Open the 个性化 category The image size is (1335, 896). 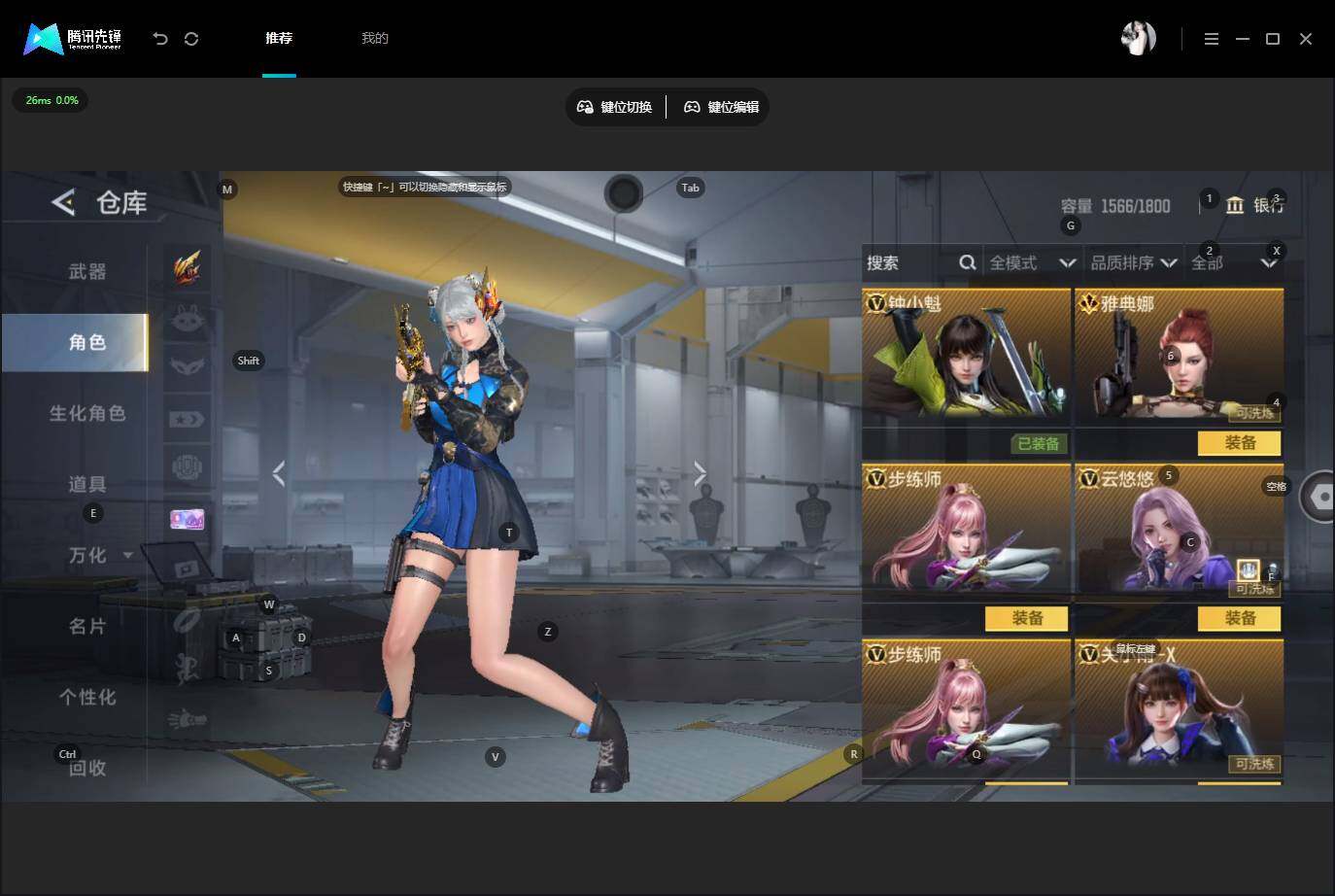coord(87,697)
